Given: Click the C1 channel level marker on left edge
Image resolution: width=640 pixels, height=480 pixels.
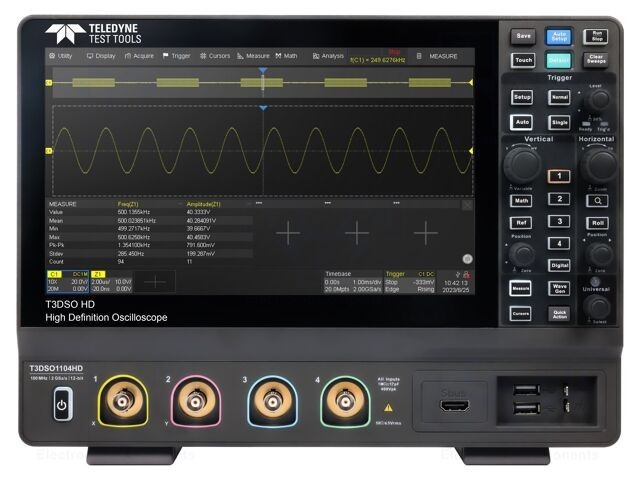Looking at the screenshot, I should point(49,151).
